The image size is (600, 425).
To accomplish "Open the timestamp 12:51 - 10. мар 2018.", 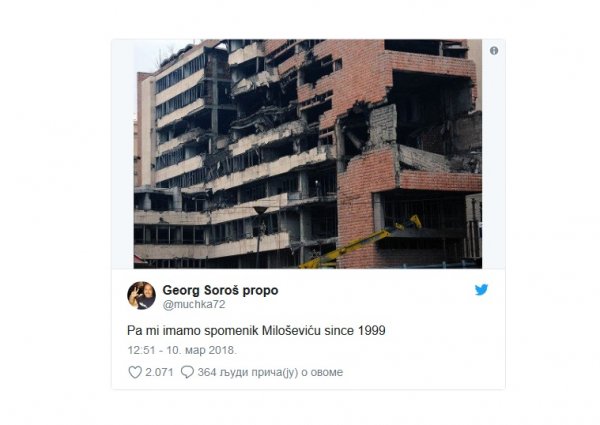I will pos(182,350).
